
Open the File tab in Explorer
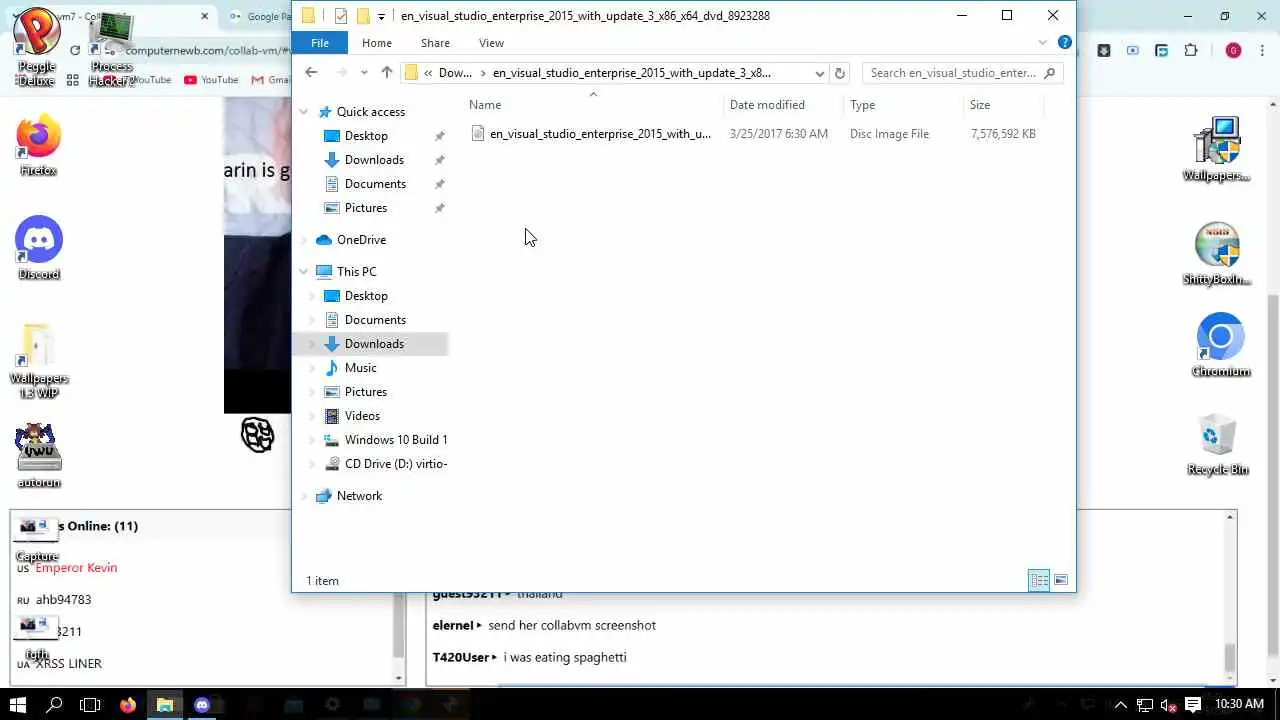tap(320, 43)
